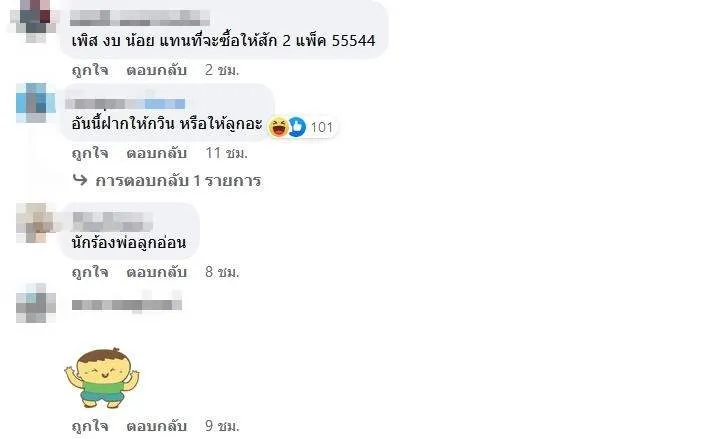Reply to the comment อันนี้ฝากให้กวิน หรือให้ลูกอะ
Screen dimensions: 712x439
click(x=157, y=153)
